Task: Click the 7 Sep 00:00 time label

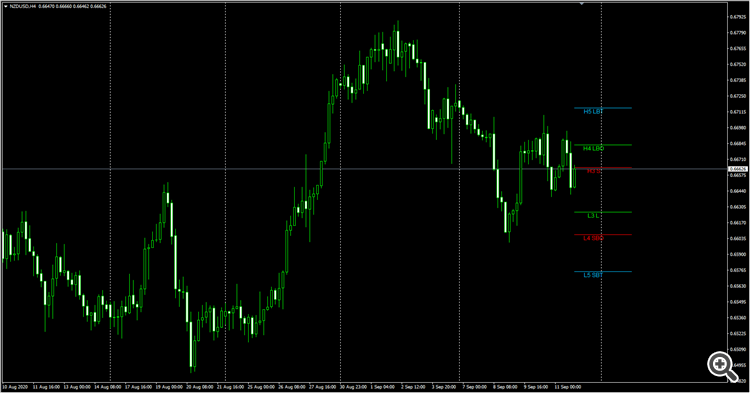Action: tap(474, 387)
